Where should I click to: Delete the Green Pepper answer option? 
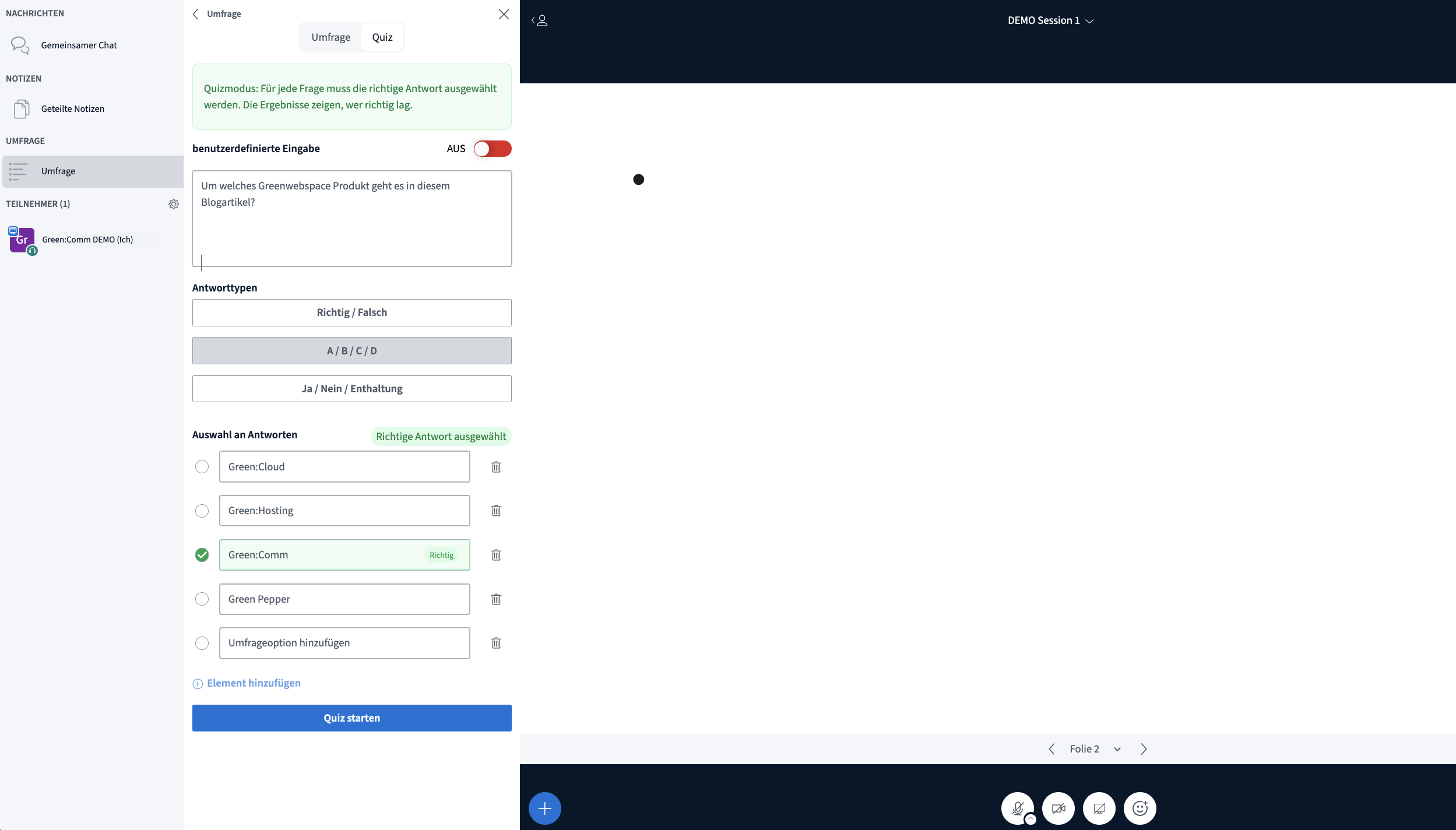pyautogui.click(x=497, y=599)
